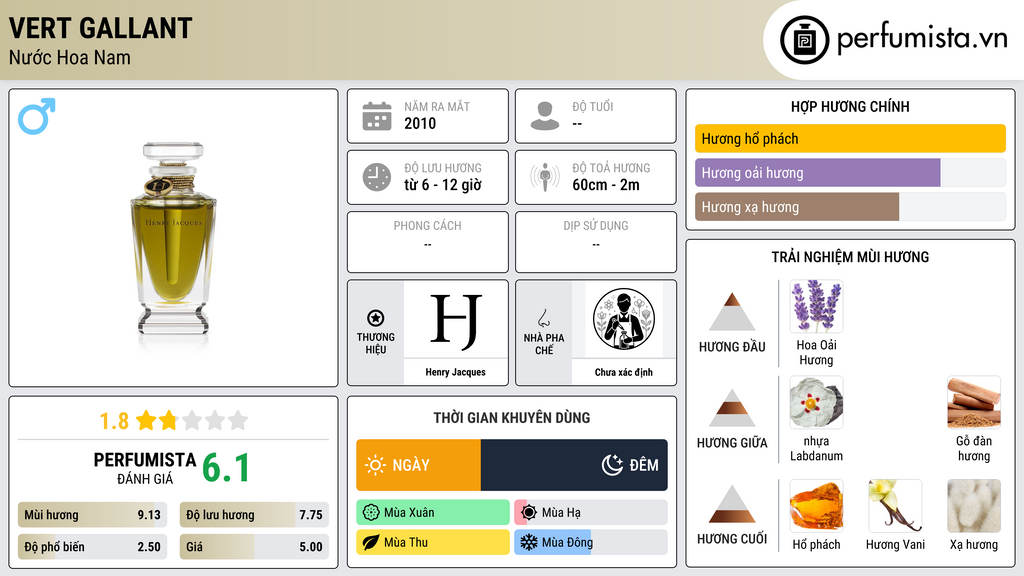Click the blue male gender symbol

tap(37, 116)
